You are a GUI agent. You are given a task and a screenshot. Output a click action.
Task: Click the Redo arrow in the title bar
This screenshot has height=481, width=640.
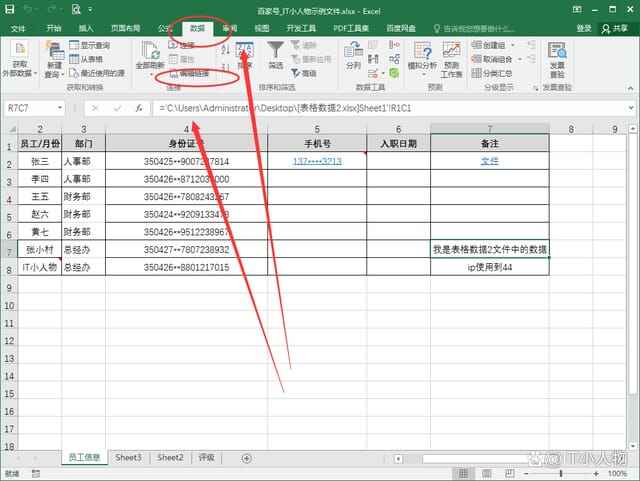[52, 9]
